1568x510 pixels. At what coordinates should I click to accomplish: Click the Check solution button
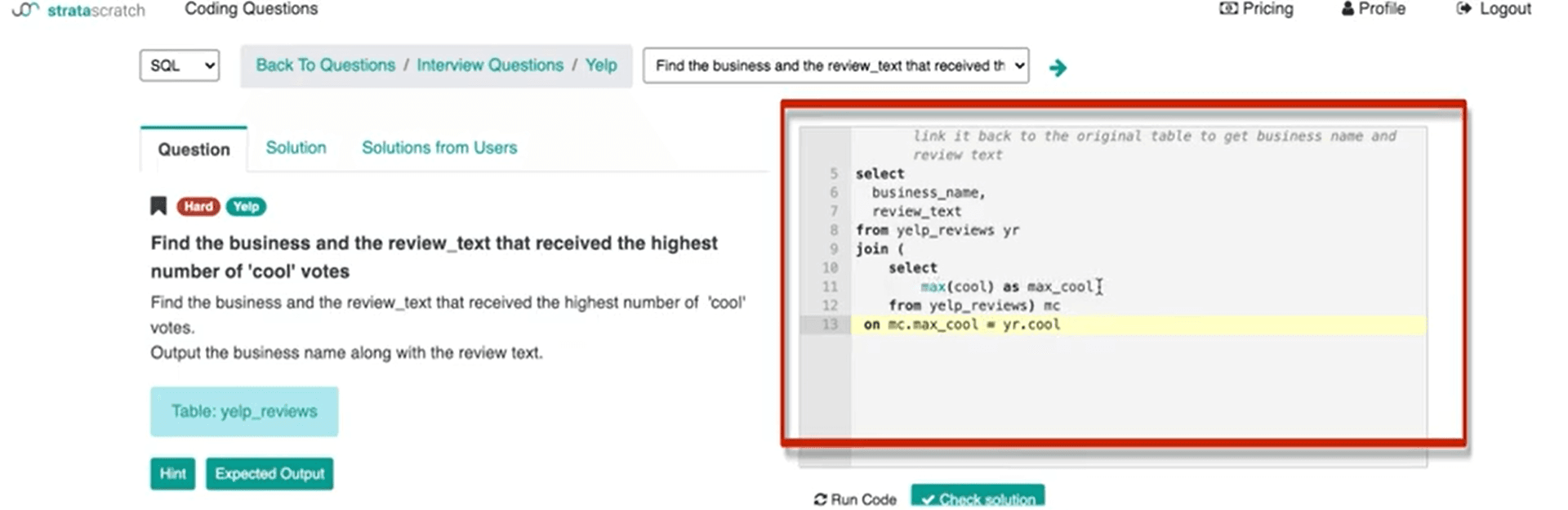[x=978, y=497]
